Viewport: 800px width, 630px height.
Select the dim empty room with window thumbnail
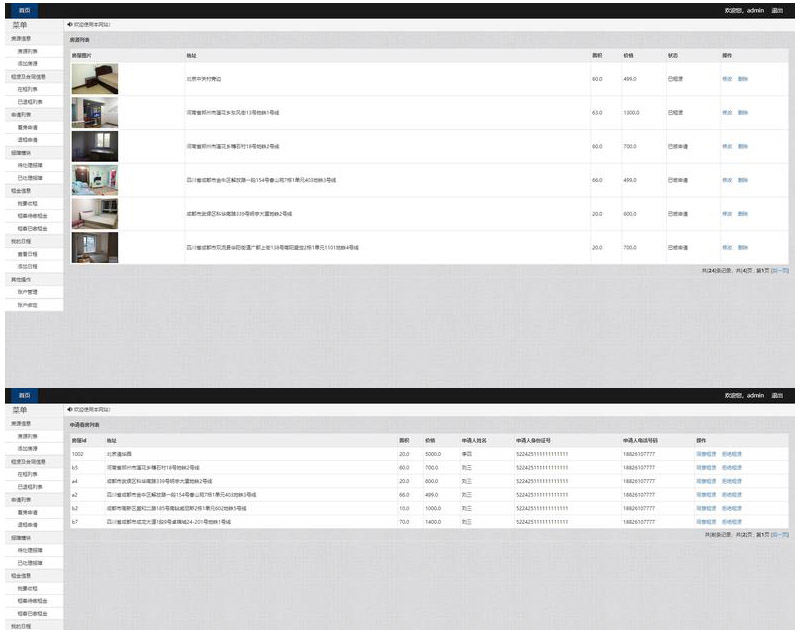(x=95, y=146)
